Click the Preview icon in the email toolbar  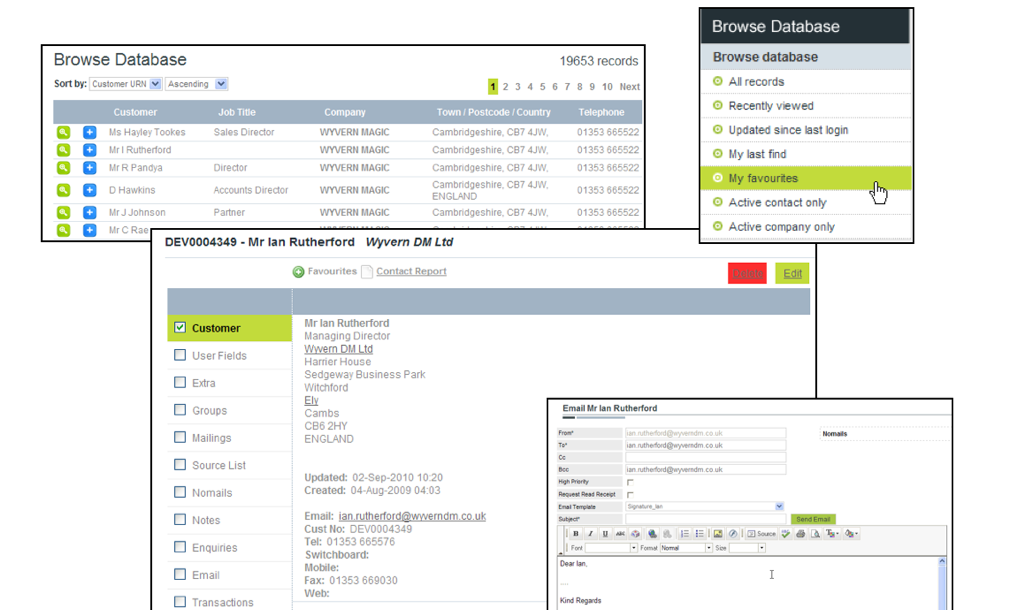tap(815, 534)
